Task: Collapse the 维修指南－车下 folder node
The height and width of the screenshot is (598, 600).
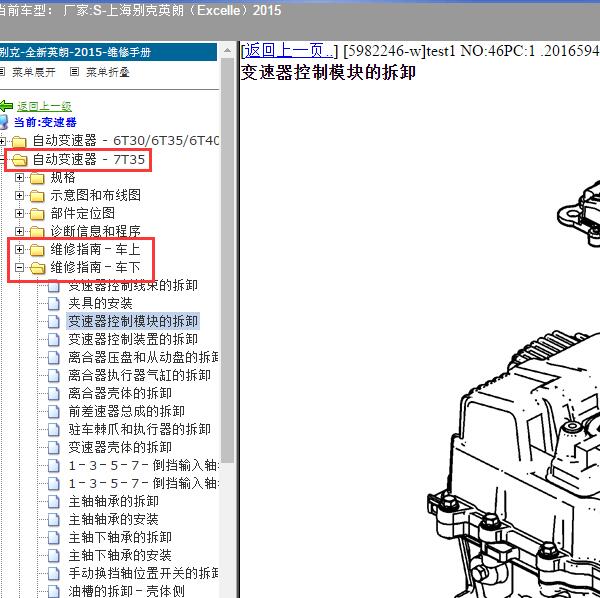Action: click(x=19, y=267)
